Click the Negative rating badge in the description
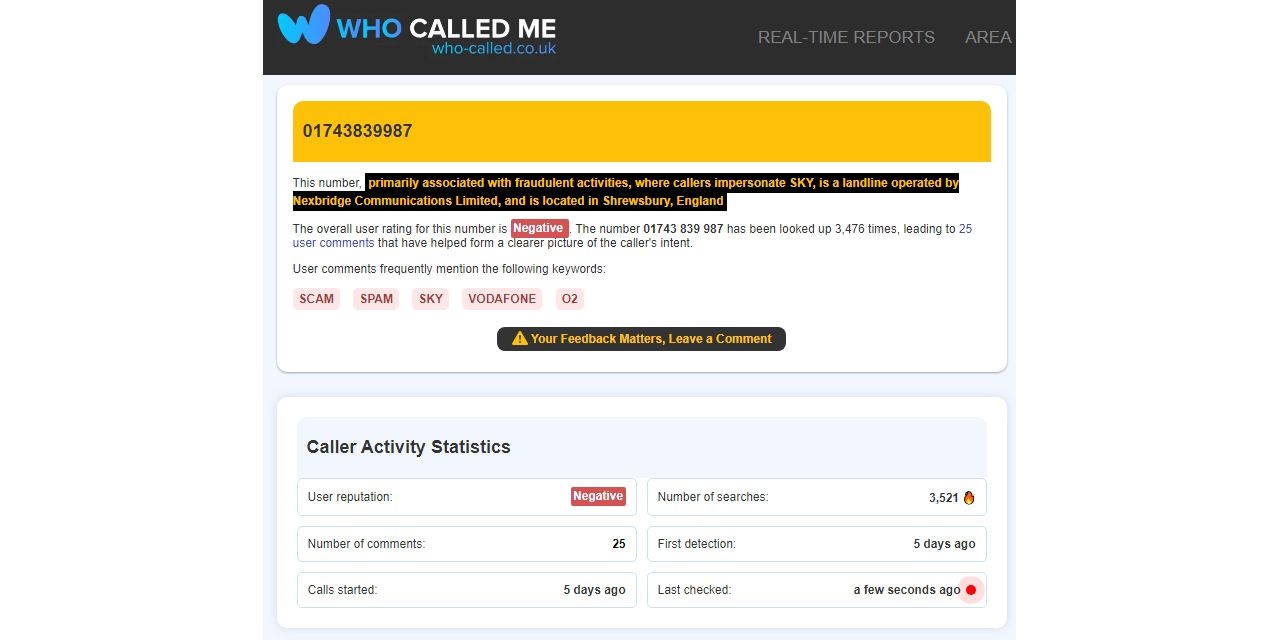1280x640 pixels. pos(539,228)
